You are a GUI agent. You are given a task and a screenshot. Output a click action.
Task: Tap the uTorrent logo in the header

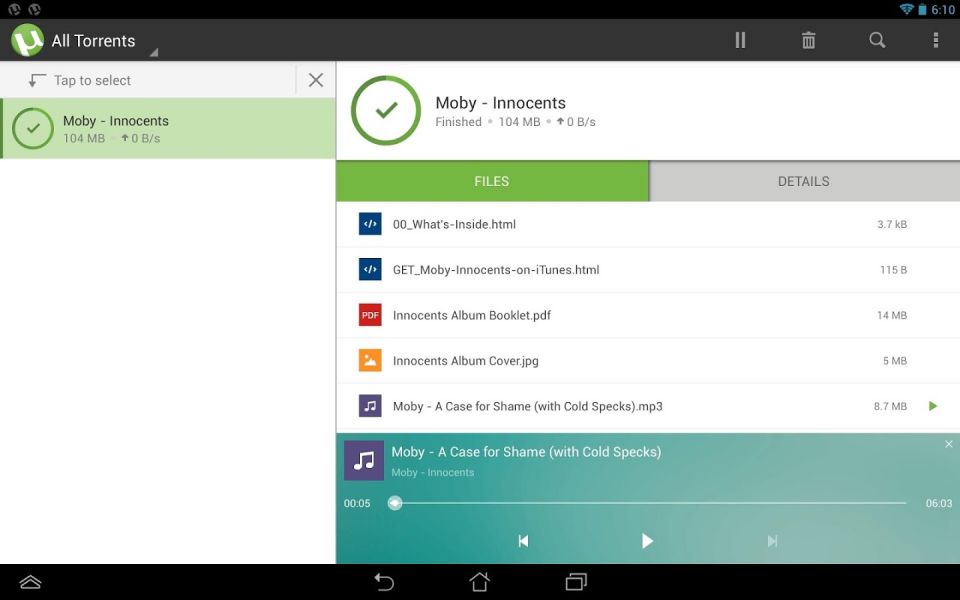click(27, 40)
